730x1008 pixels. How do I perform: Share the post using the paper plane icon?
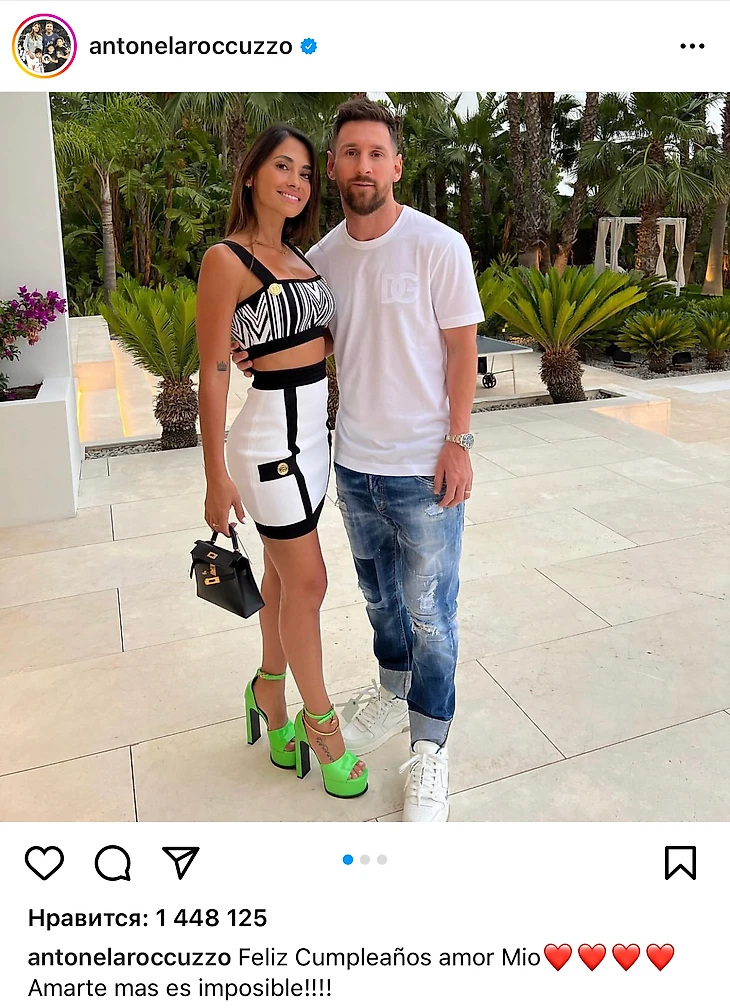[181, 862]
